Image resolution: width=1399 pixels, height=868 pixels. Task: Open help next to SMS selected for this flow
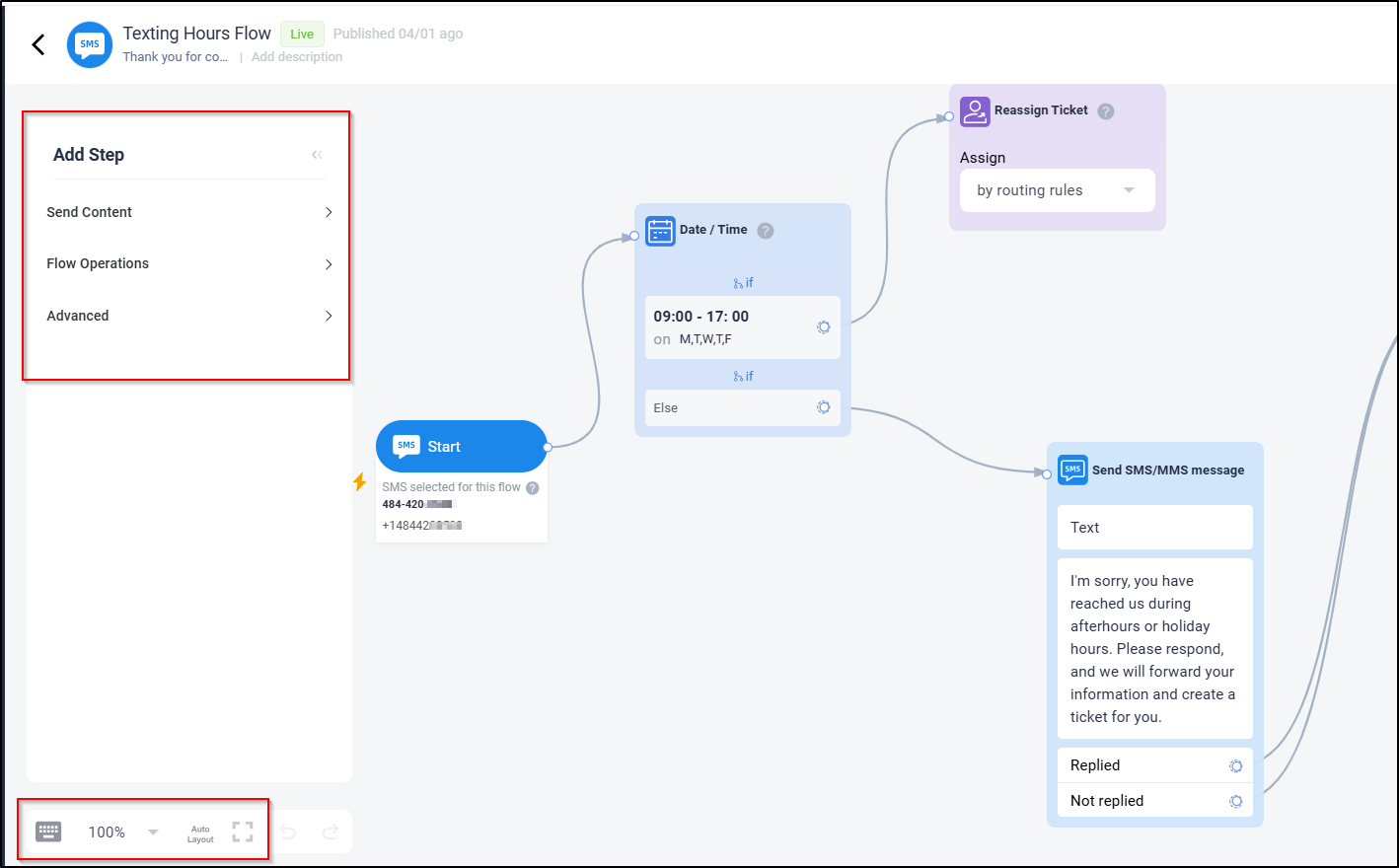pos(533,488)
